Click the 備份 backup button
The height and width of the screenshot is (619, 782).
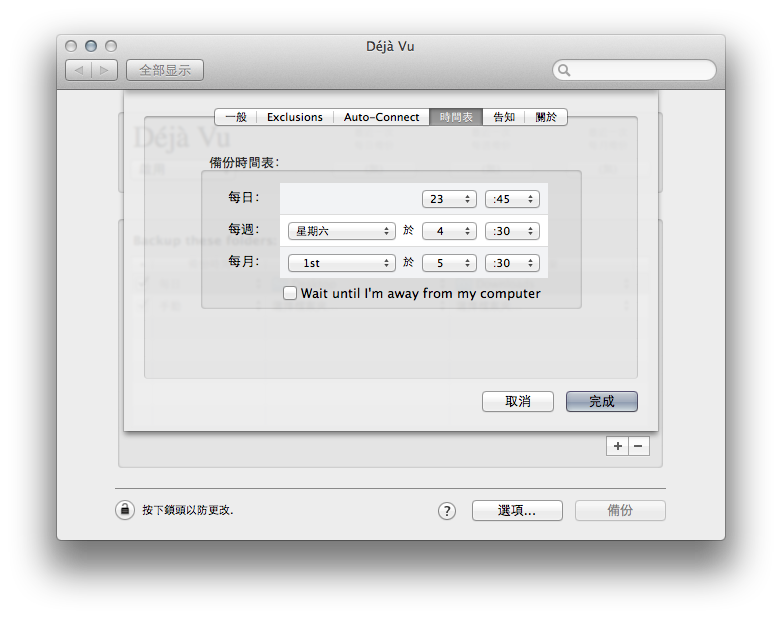tap(620, 511)
